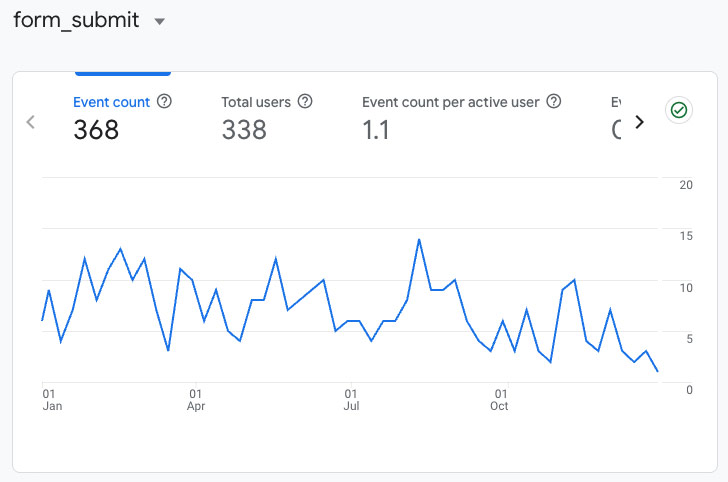
Task: Open help icon for Event count per active user
Action: (554, 101)
